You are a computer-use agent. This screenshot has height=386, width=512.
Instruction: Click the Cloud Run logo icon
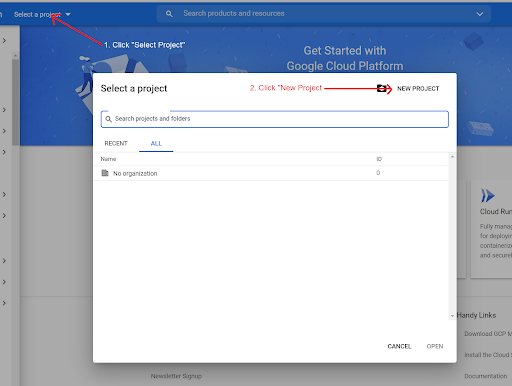coord(488,196)
